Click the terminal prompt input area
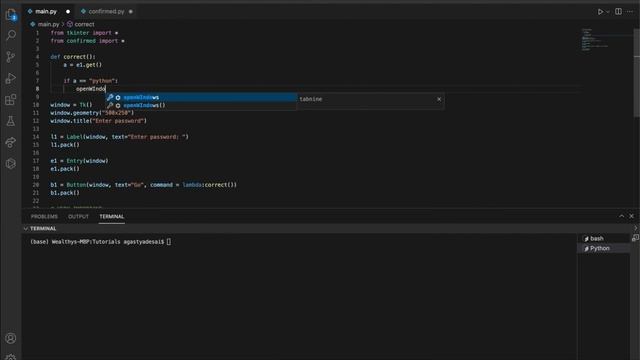This screenshot has width=640, height=360. (169, 242)
